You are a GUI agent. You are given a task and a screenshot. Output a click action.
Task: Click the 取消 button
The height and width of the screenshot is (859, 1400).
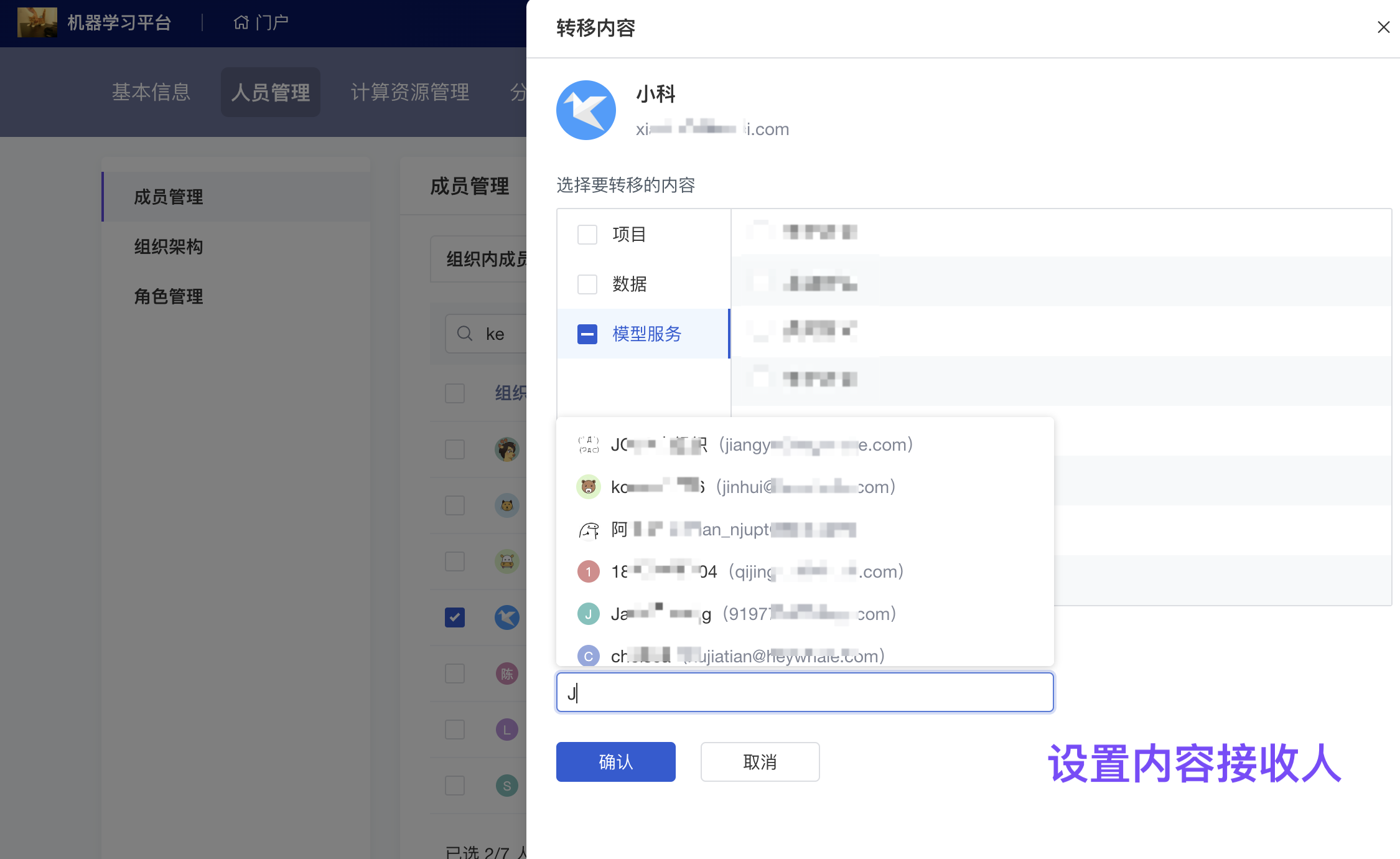(x=760, y=762)
